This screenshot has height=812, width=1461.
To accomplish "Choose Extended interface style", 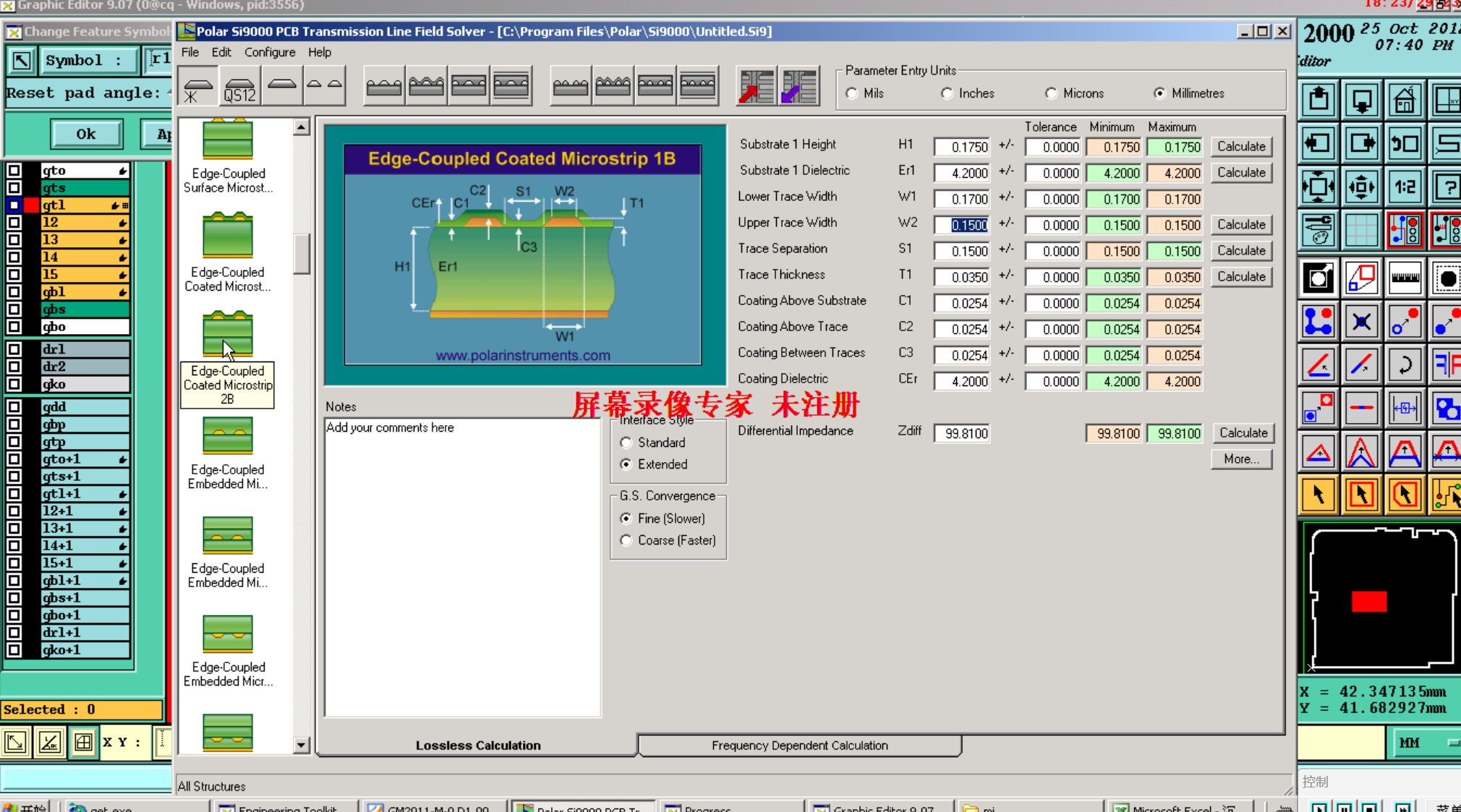I will [x=626, y=464].
